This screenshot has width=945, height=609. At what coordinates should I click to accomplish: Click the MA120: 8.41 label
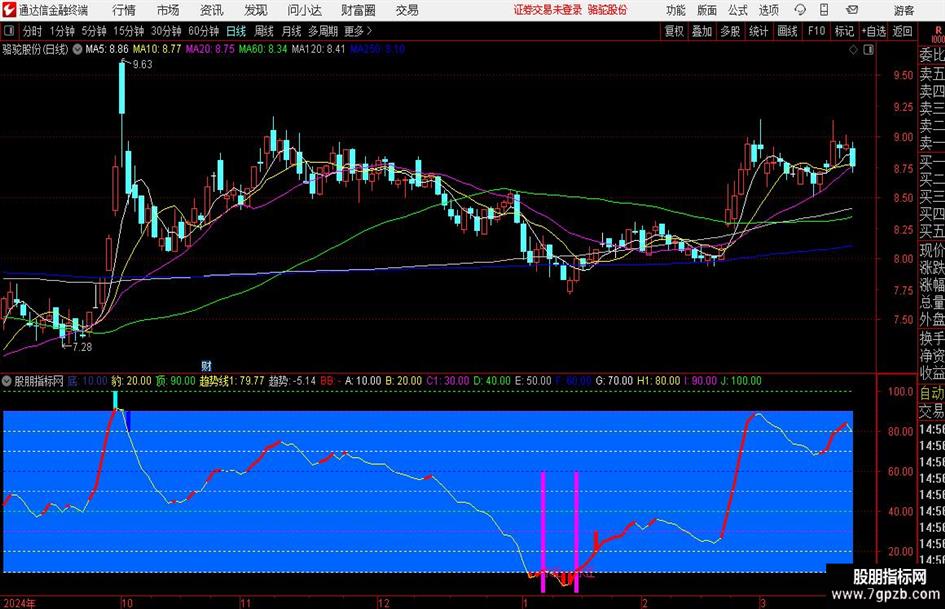pos(318,49)
